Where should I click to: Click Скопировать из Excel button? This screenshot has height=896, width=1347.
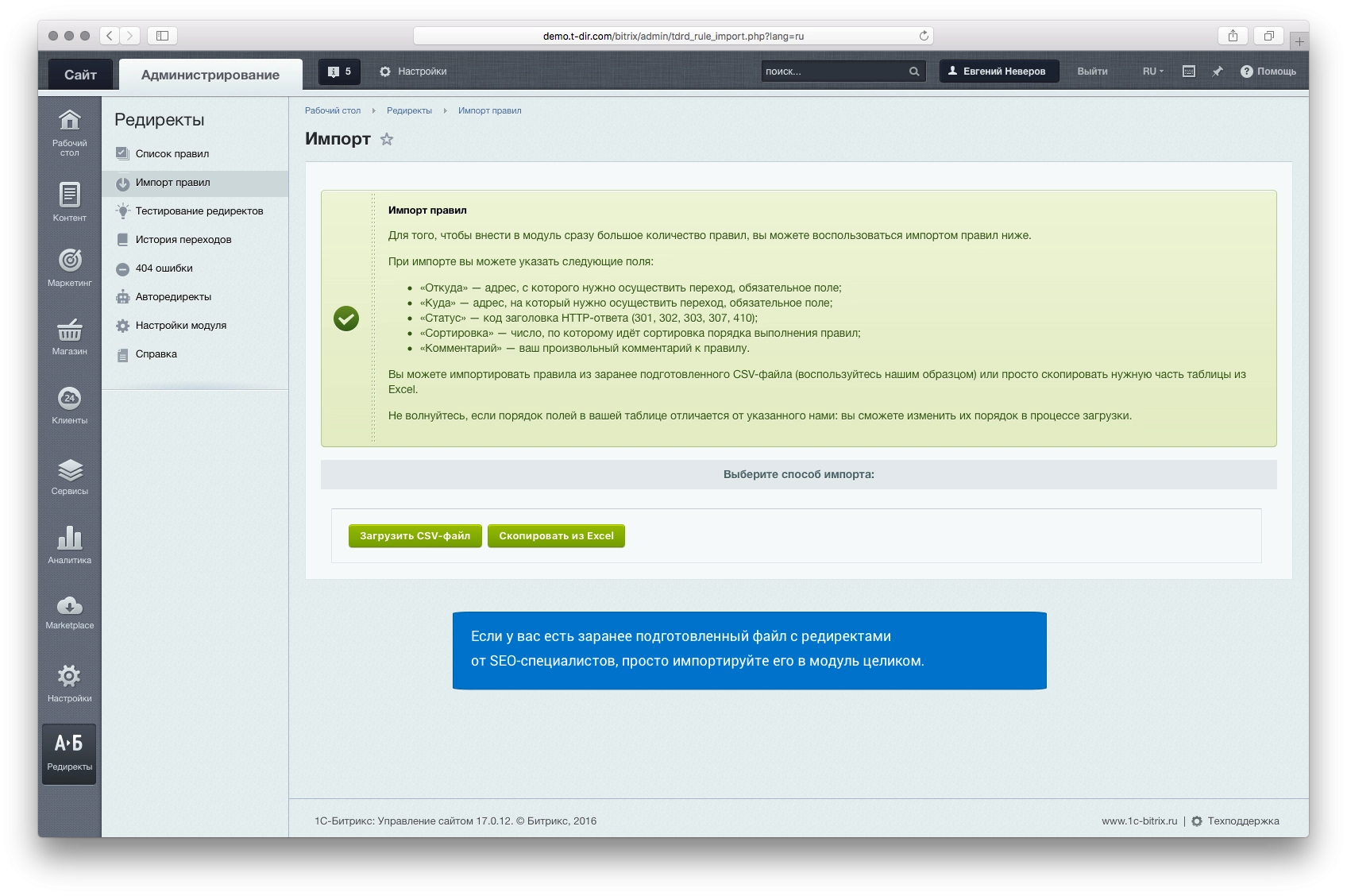pyautogui.click(x=556, y=536)
